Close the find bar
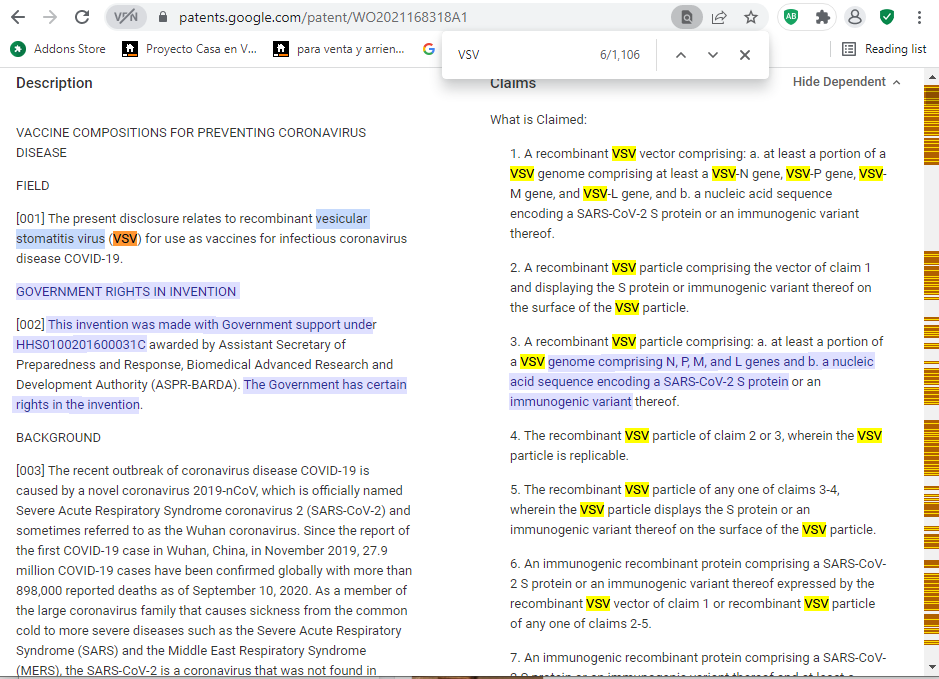 [x=745, y=55]
